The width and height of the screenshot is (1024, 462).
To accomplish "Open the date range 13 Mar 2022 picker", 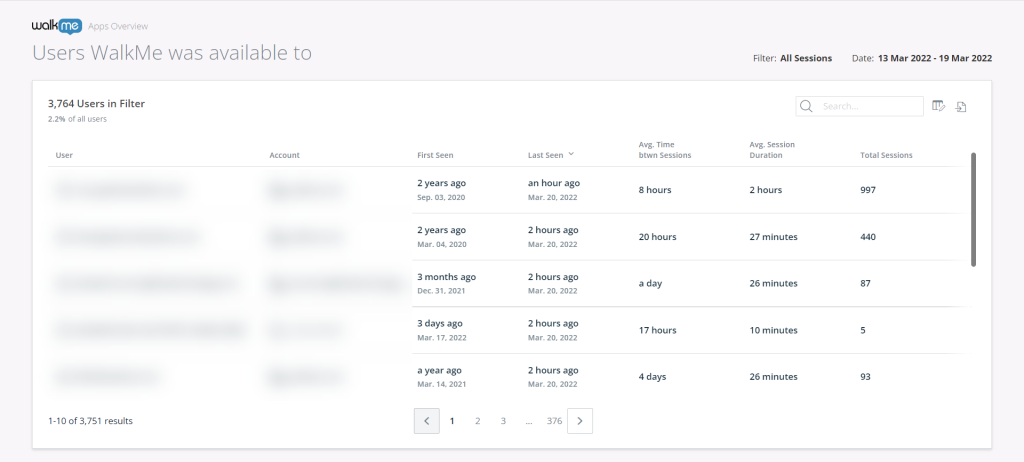I will pyautogui.click(x=934, y=58).
